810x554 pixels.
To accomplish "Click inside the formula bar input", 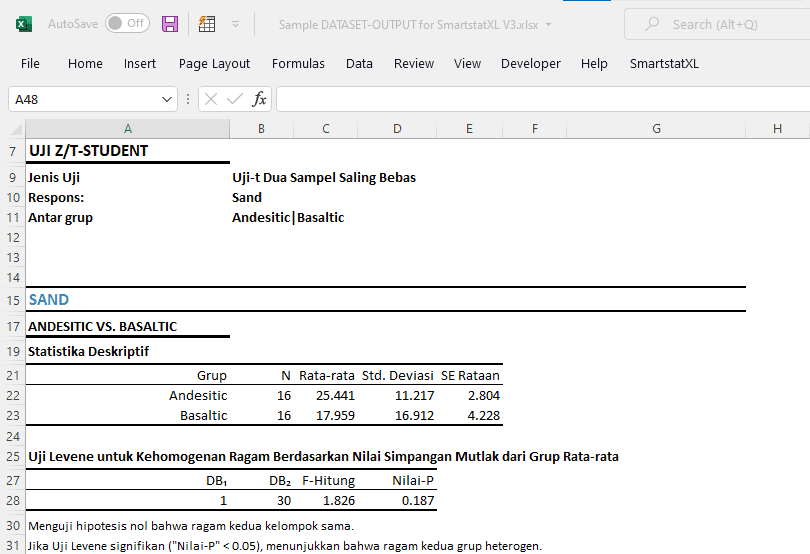I will point(540,99).
